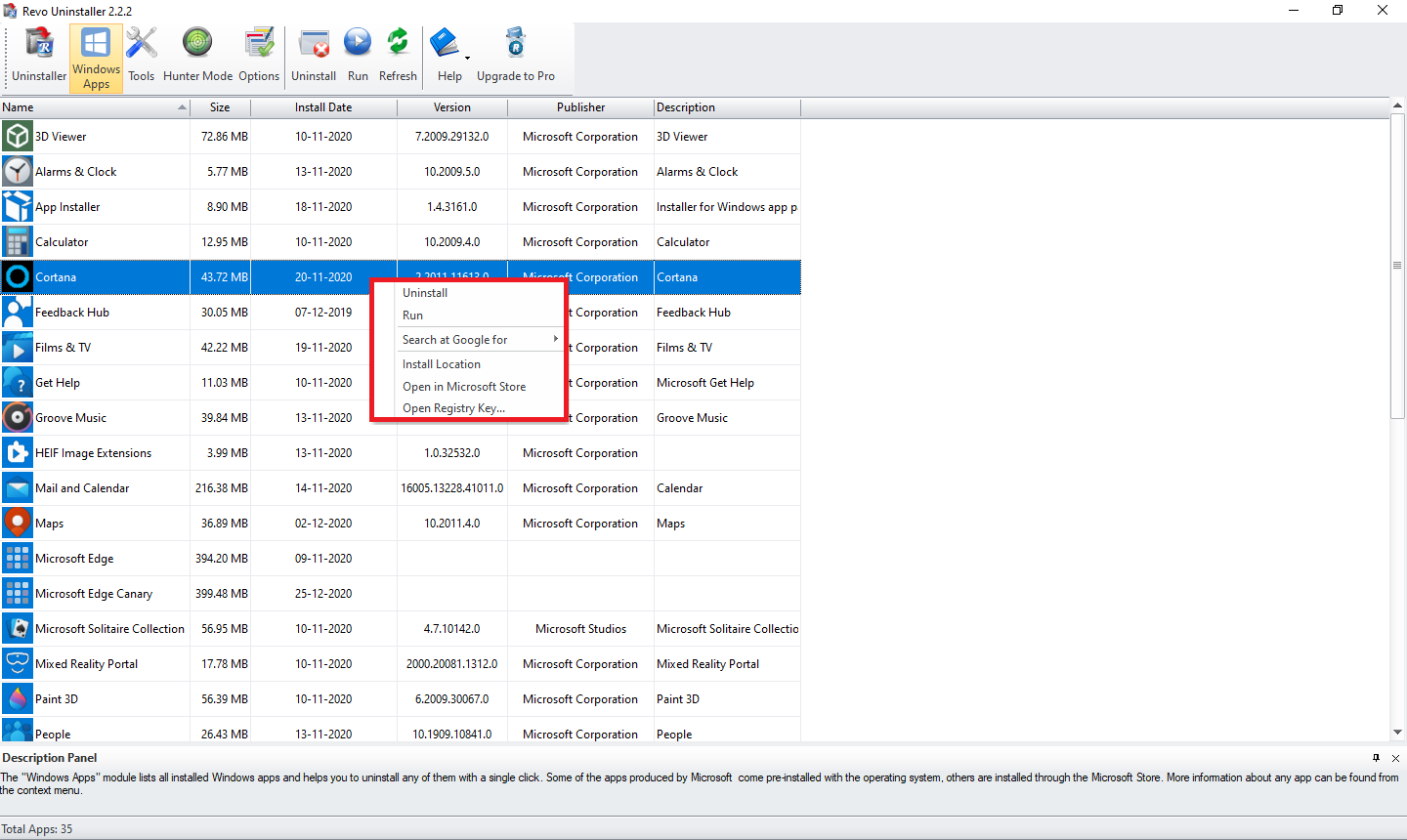Viewport: 1407px width, 840px height.
Task: Select the Films & TV icon
Action: coord(18,348)
